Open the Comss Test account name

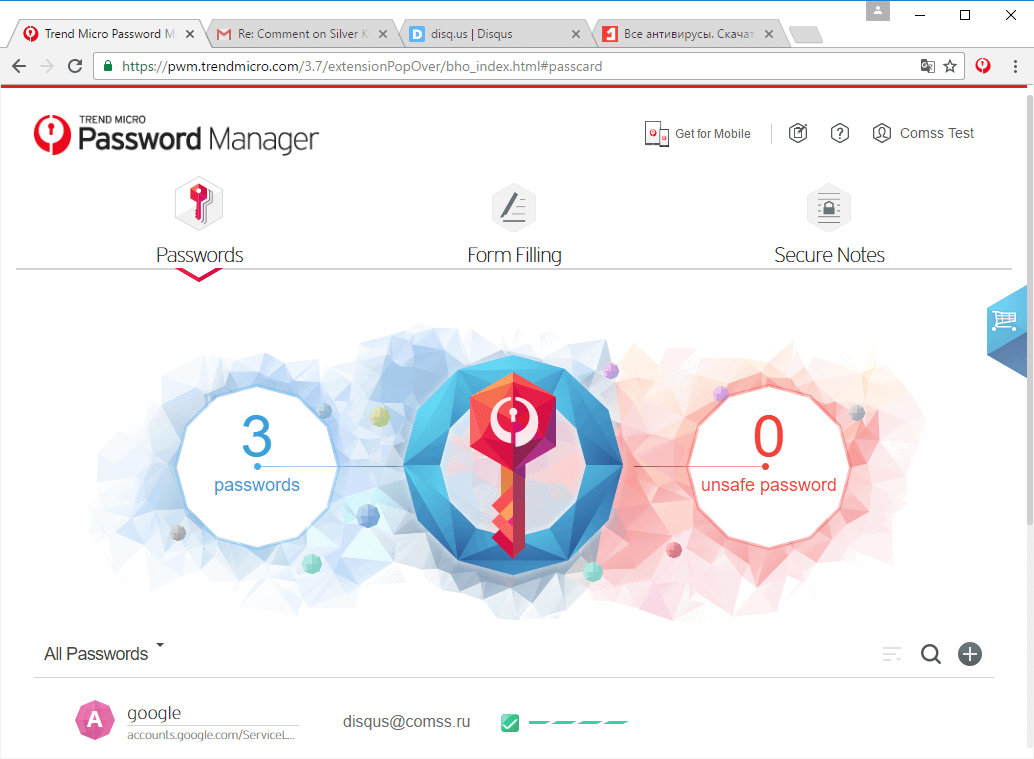pos(936,133)
